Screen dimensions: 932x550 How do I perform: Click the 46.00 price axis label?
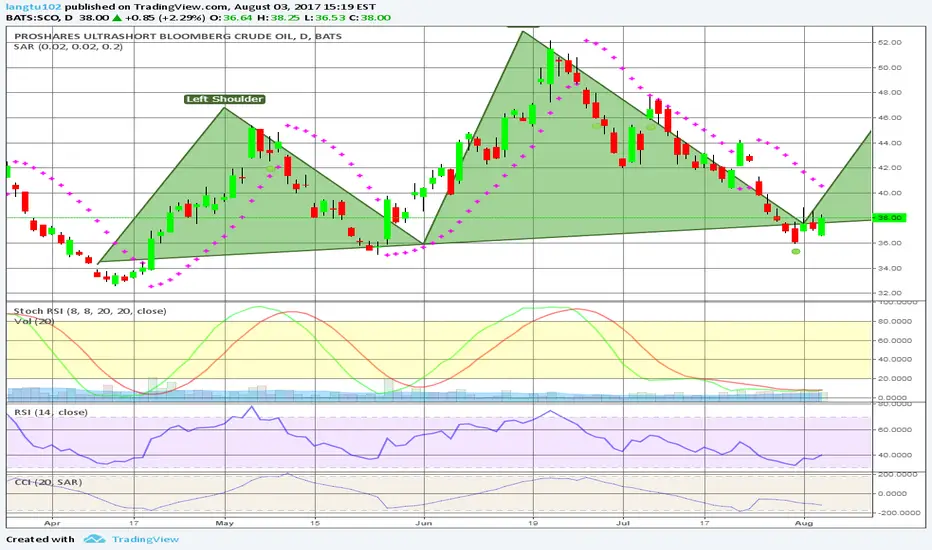pyautogui.click(x=890, y=118)
